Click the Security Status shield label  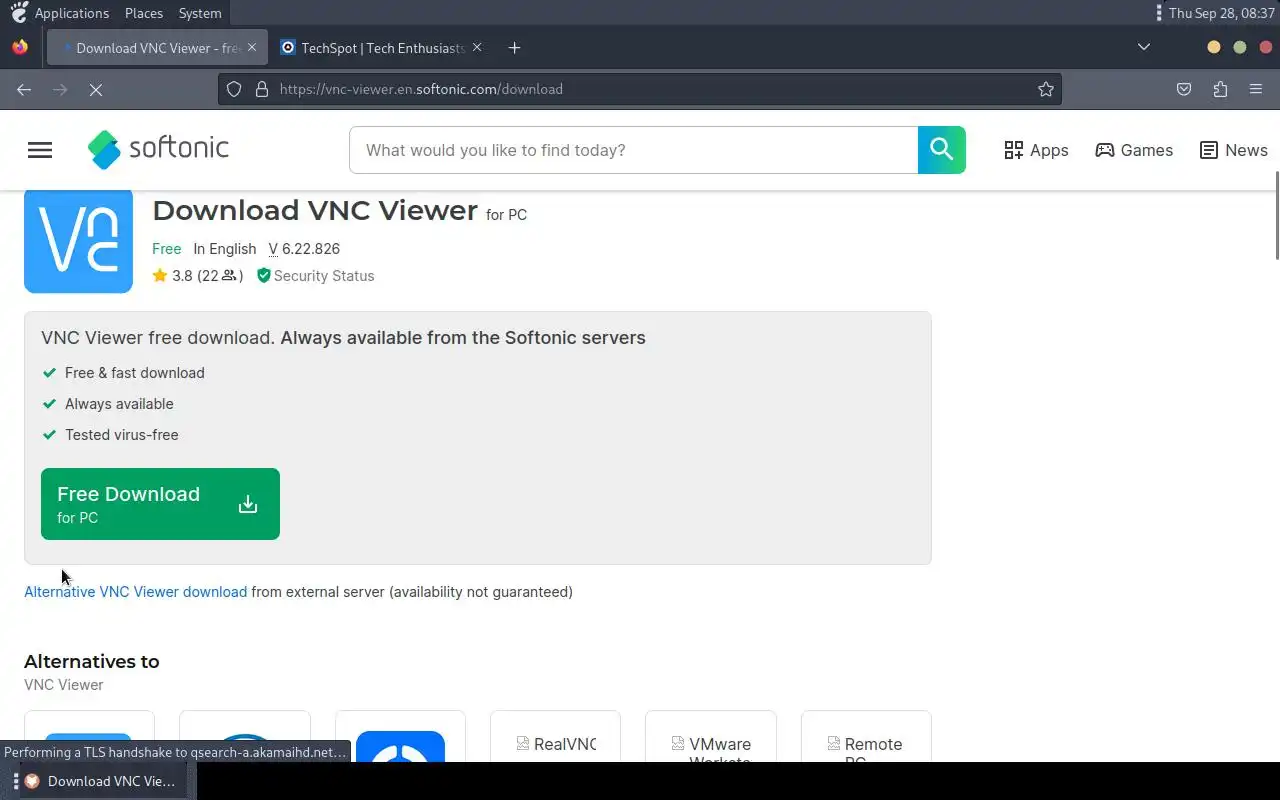[x=315, y=276]
